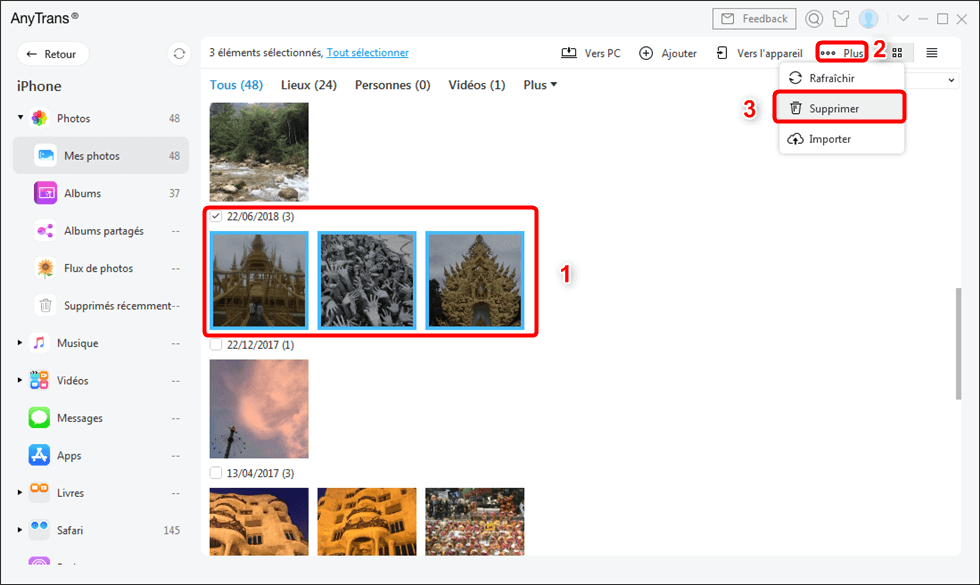The image size is (980, 585).
Task: Click the iPhone device heading
Action: tap(39, 86)
